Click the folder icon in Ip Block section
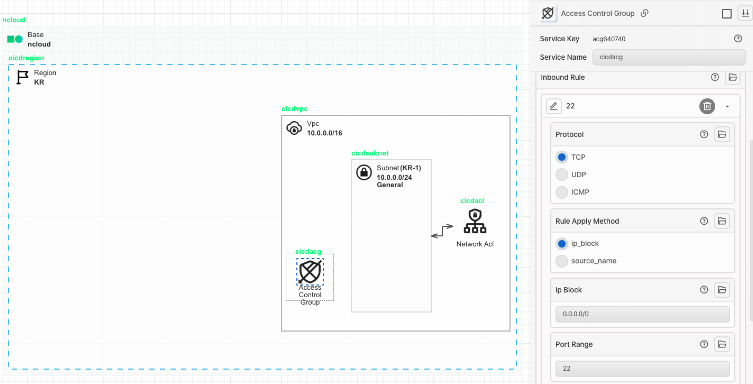The width and height of the screenshot is (753, 384). click(722, 289)
